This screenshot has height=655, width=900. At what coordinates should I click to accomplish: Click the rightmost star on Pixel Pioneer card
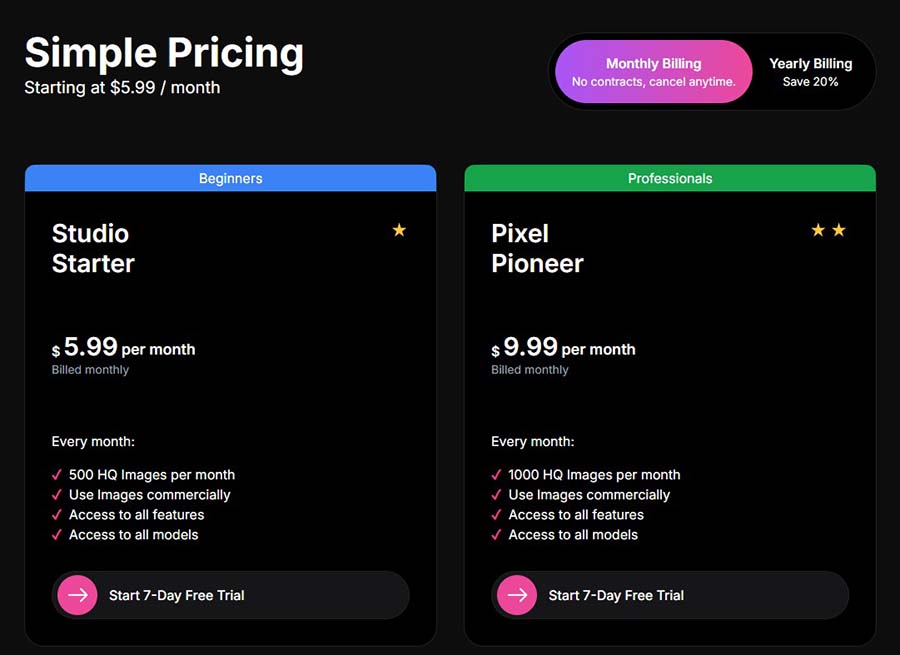840,229
